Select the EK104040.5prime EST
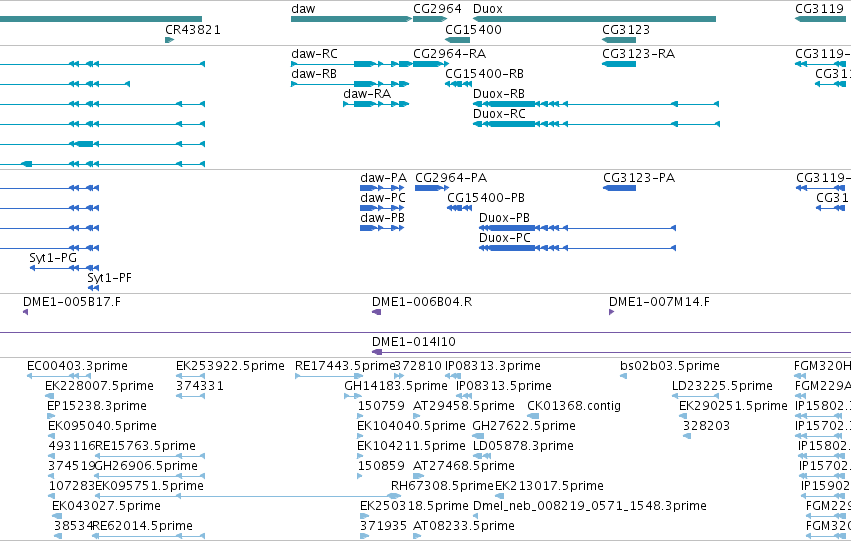The width and height of the screenshot is (851, 541). pyautogui.click(x=360, y=436)
